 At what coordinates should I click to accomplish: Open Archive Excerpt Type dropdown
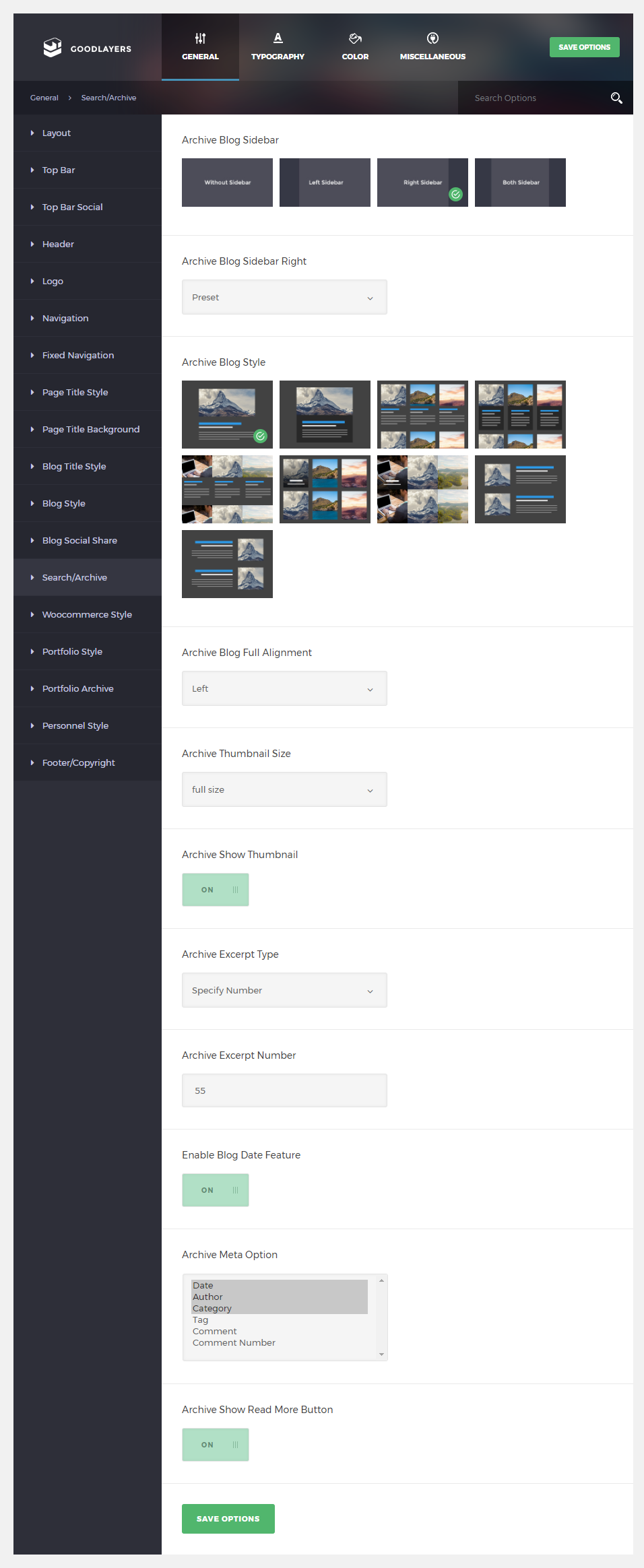point(284,990)
